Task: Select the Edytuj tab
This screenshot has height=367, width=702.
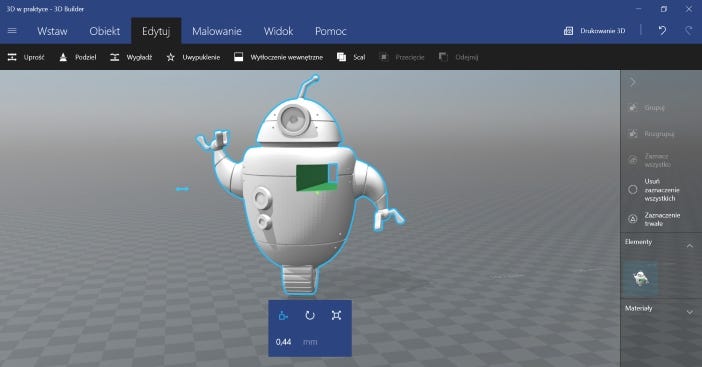Action: (156, 31)
